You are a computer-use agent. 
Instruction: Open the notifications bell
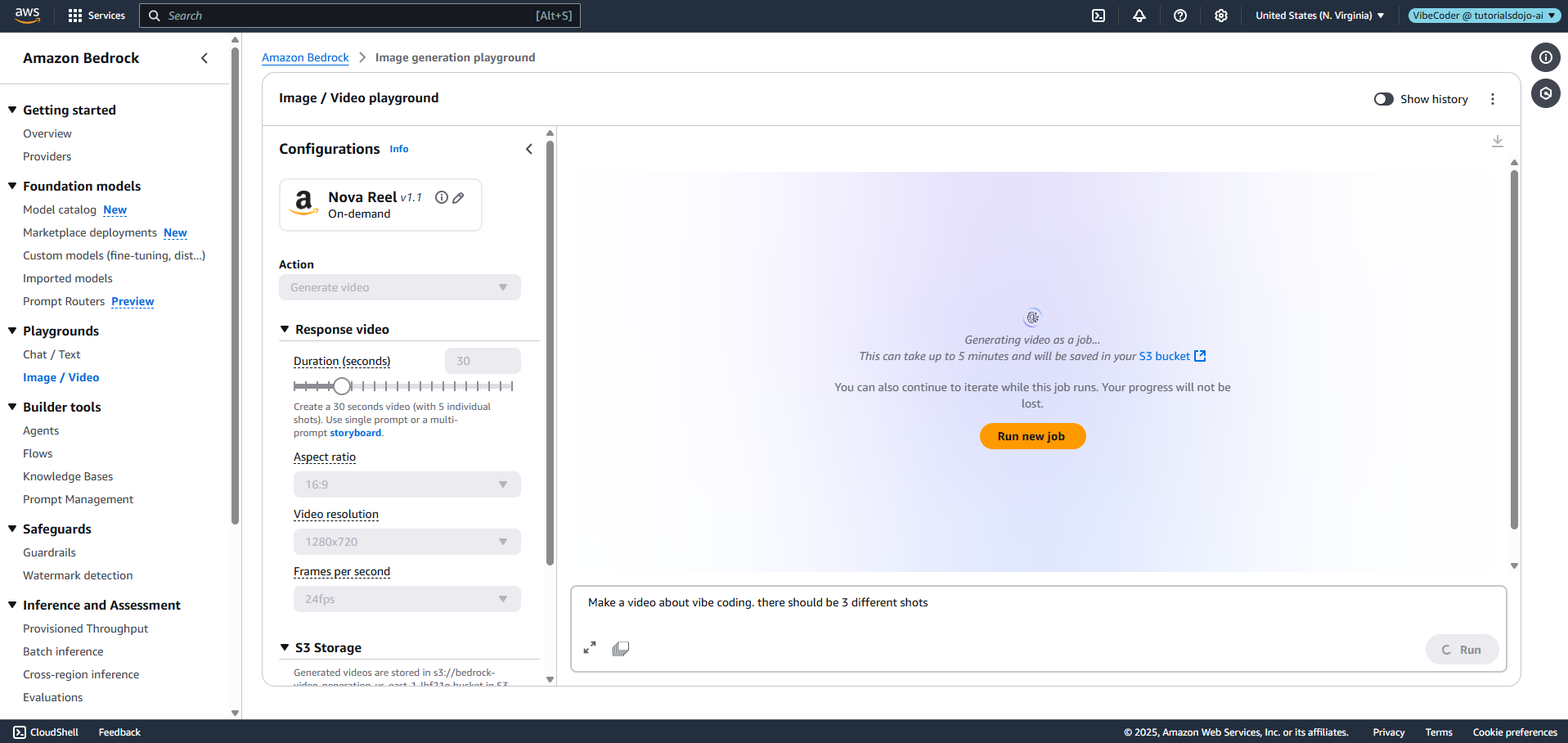(x=1139, y=16)
